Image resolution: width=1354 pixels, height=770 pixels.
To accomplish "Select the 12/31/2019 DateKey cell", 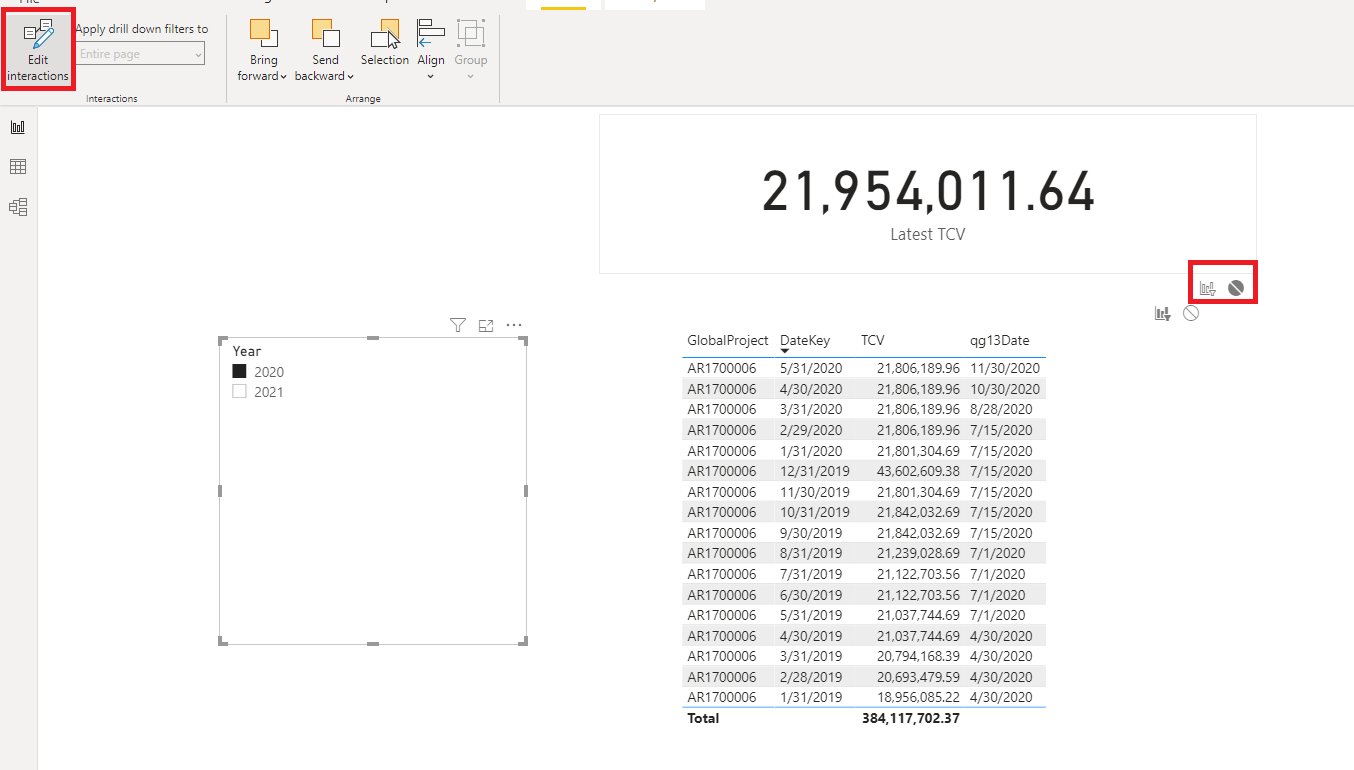I will [x=815, y=471].
